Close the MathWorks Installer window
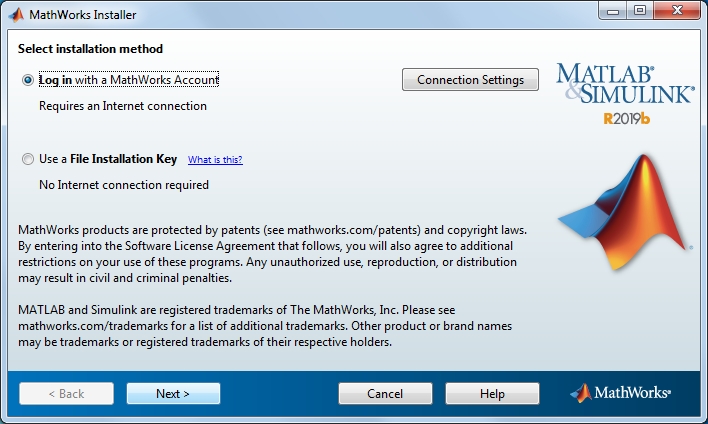708x424 pixels. (x=677, y=11)
